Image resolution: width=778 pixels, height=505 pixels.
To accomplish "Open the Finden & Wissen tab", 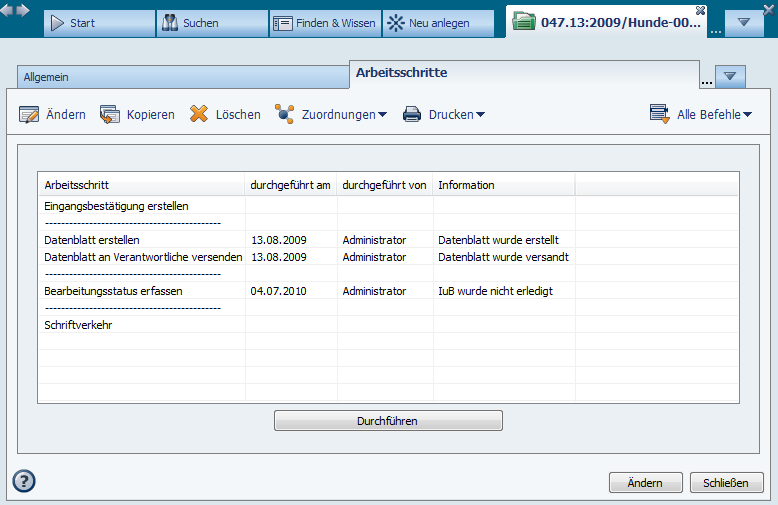I will tap(324, 23).
